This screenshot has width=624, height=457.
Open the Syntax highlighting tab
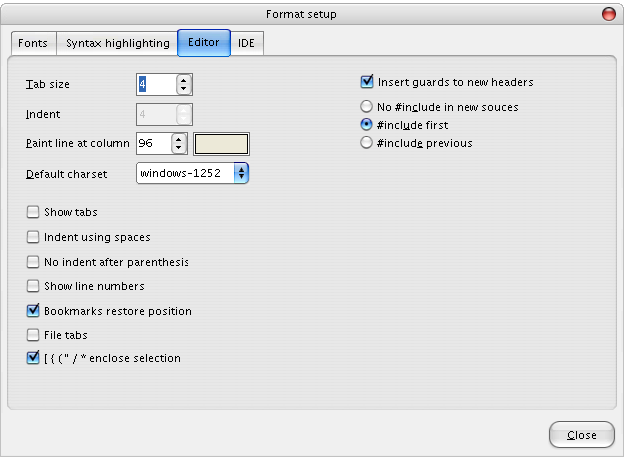coord(117,43)
